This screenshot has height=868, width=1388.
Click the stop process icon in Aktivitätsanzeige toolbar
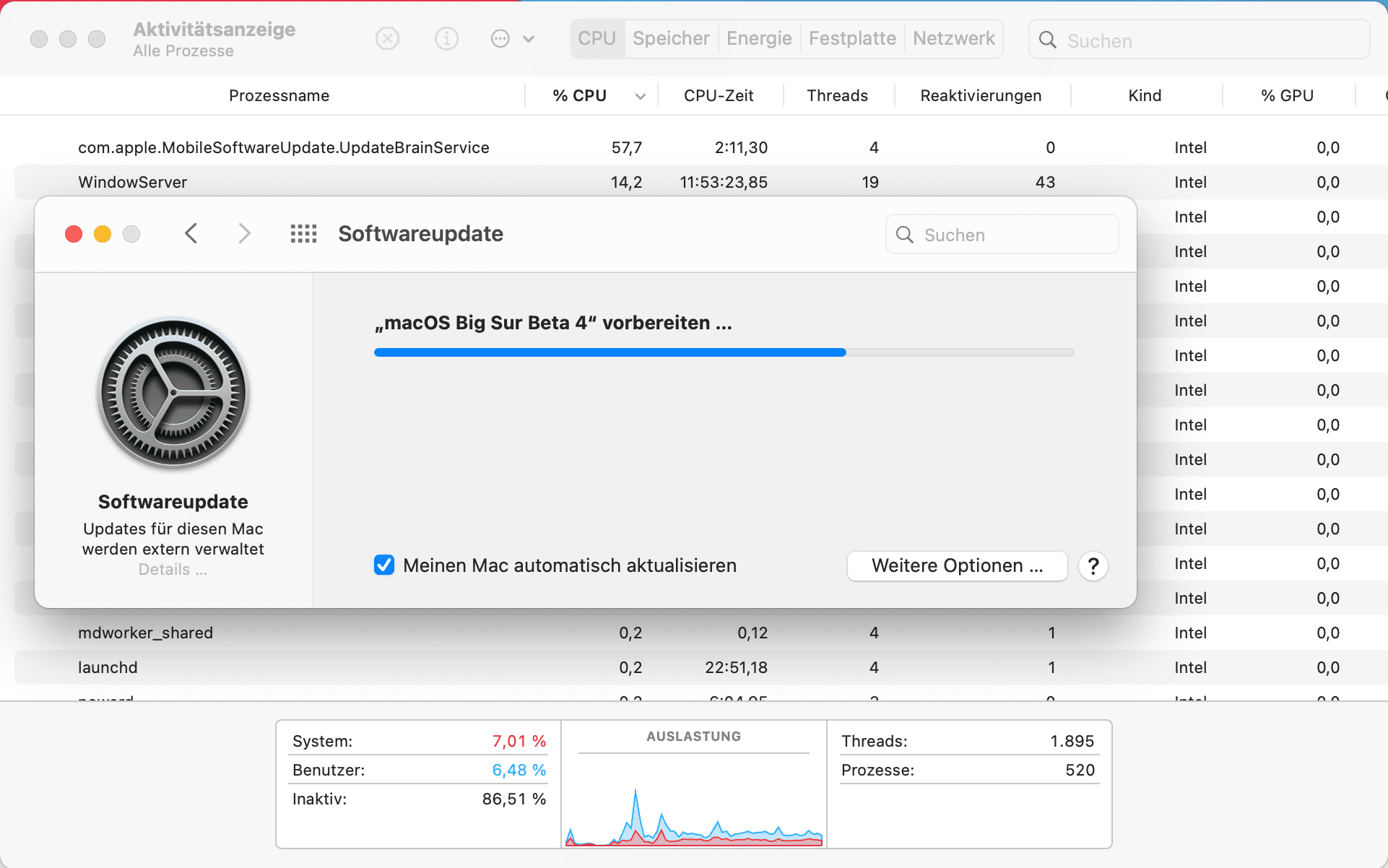pos(388,38)
